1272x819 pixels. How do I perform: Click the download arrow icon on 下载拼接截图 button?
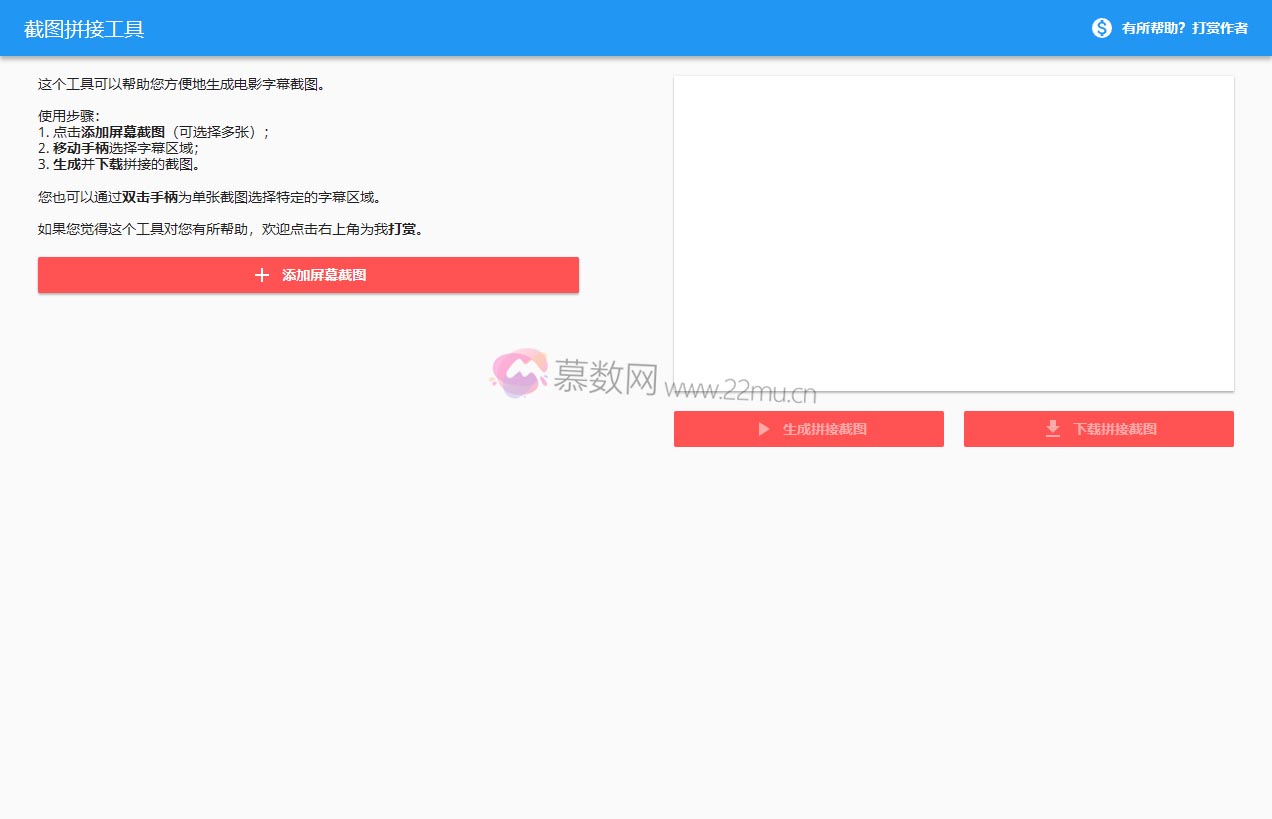[1052, 429]
